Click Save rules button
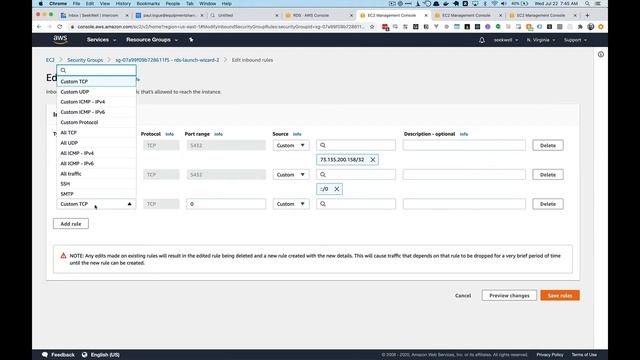 560,296
